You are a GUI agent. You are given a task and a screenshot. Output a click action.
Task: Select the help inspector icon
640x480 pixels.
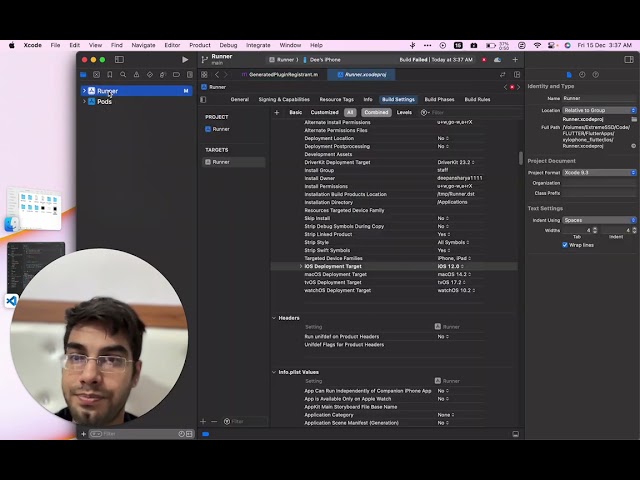tap(596, 75)
